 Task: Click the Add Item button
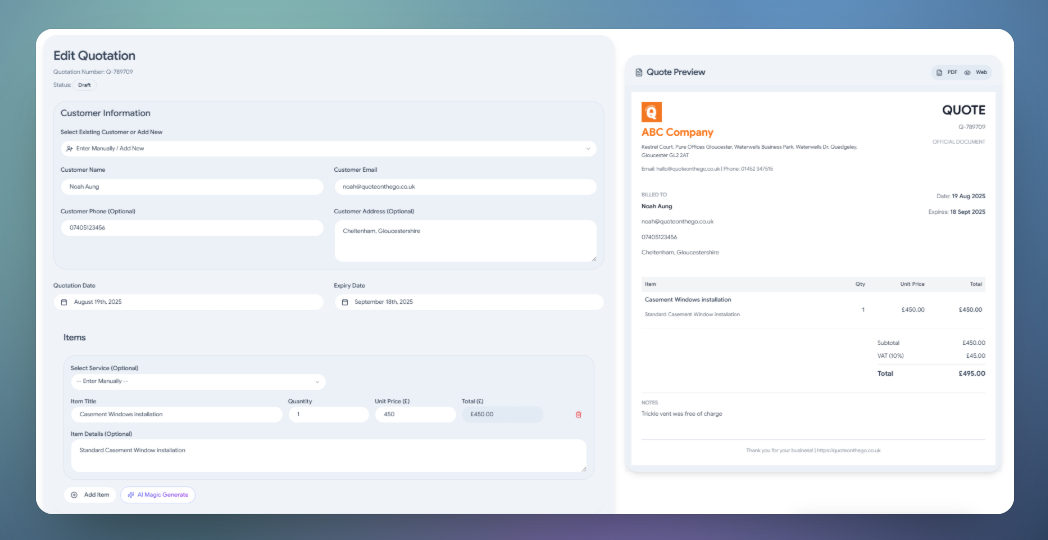click(x=90, y=495)
